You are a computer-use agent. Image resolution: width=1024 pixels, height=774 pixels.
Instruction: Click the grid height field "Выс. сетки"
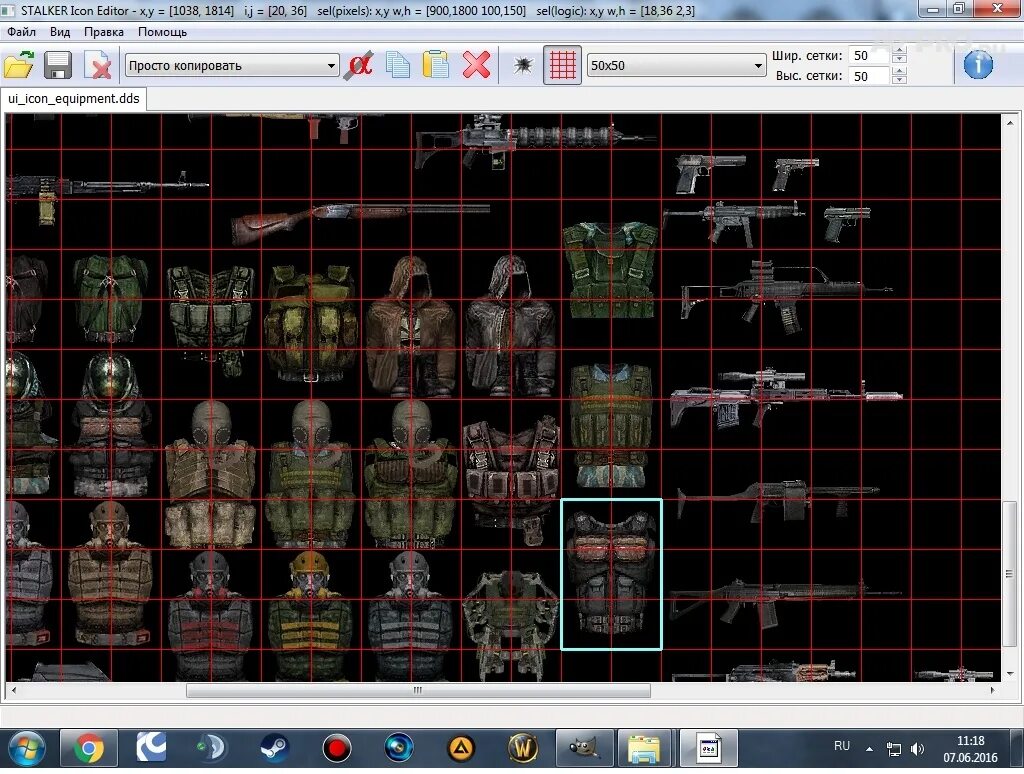pos(869,76)
